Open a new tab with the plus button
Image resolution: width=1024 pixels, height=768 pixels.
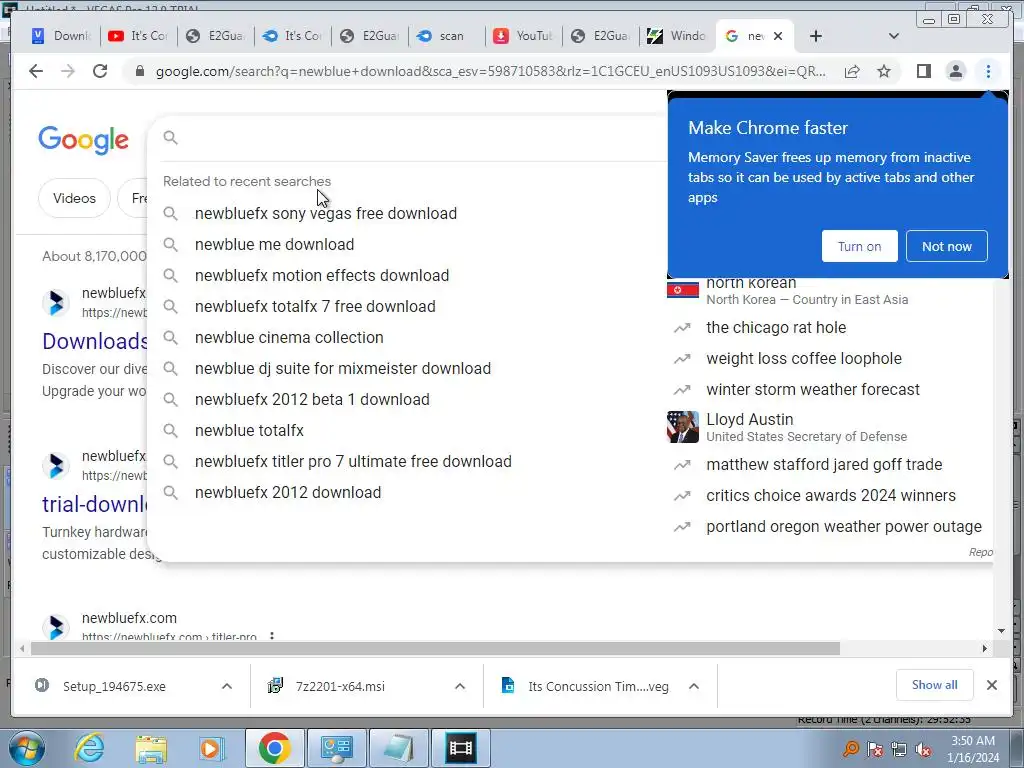tap(816, 36)
